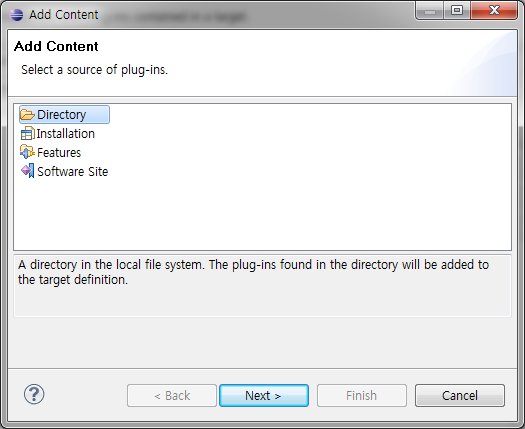Click the Cancel button
Image resolution: width=525 pixels, height=429 pixels.
tap(460, 396)
